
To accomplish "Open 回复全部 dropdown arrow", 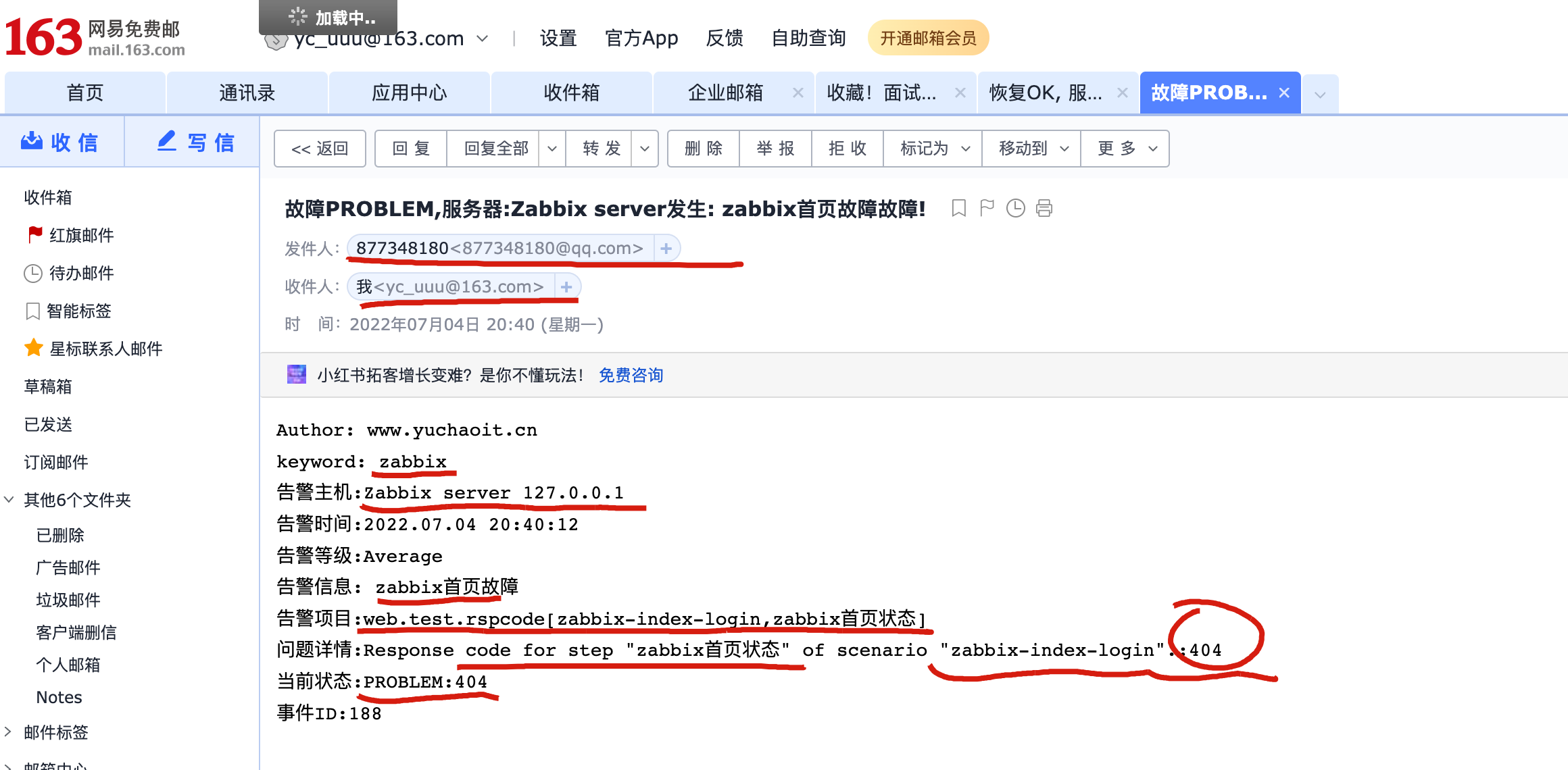I will 552,149.
